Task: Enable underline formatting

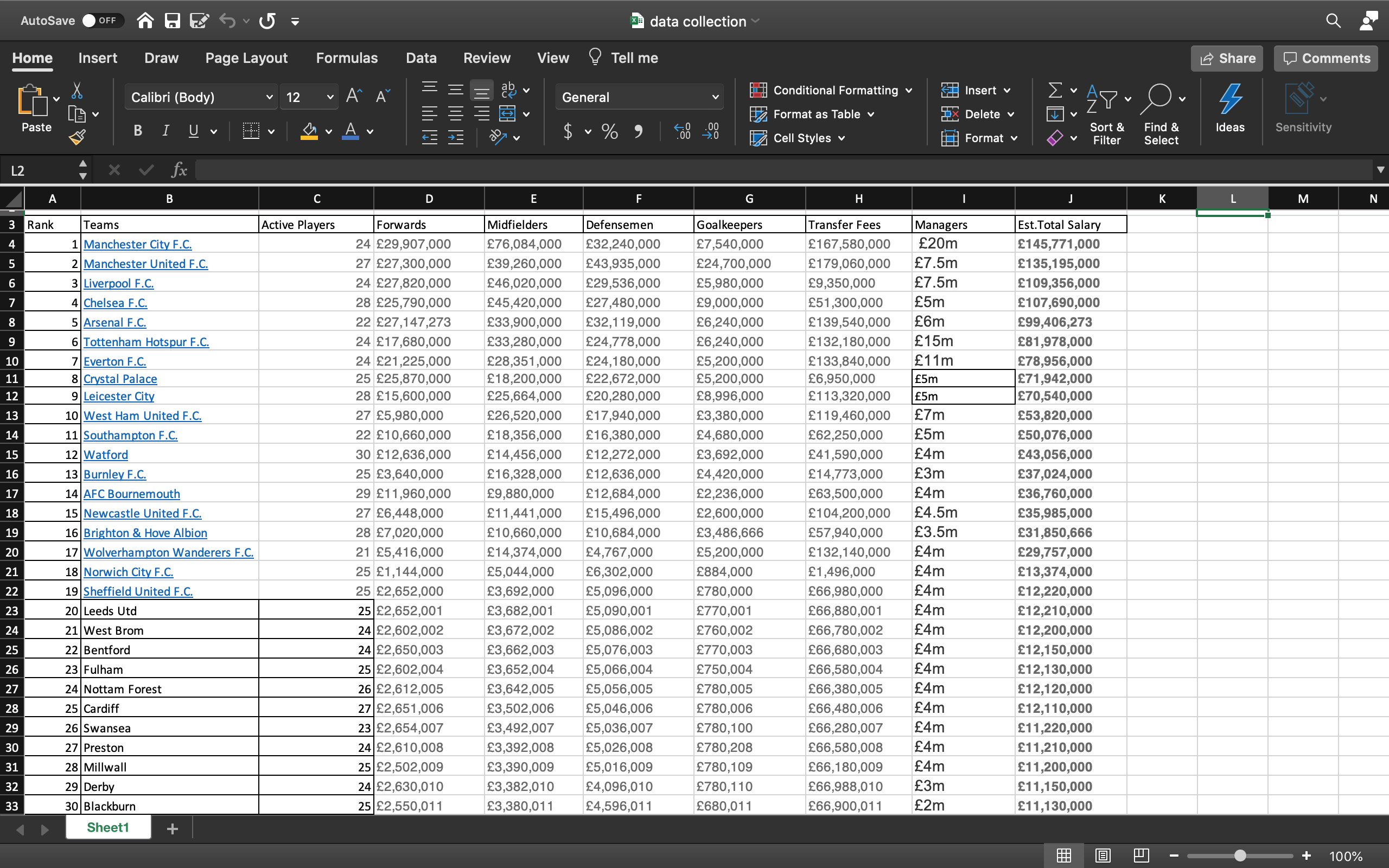Action: pyautogui.click(x=193, y=131)
